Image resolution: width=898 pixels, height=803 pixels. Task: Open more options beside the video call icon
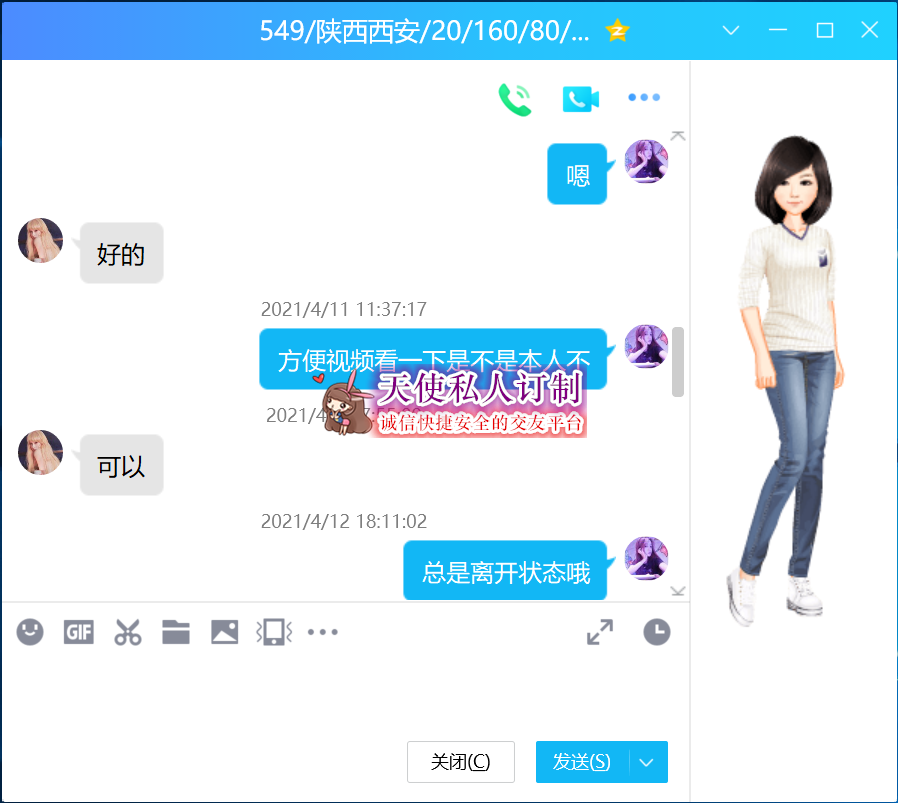tap(644, 98)
